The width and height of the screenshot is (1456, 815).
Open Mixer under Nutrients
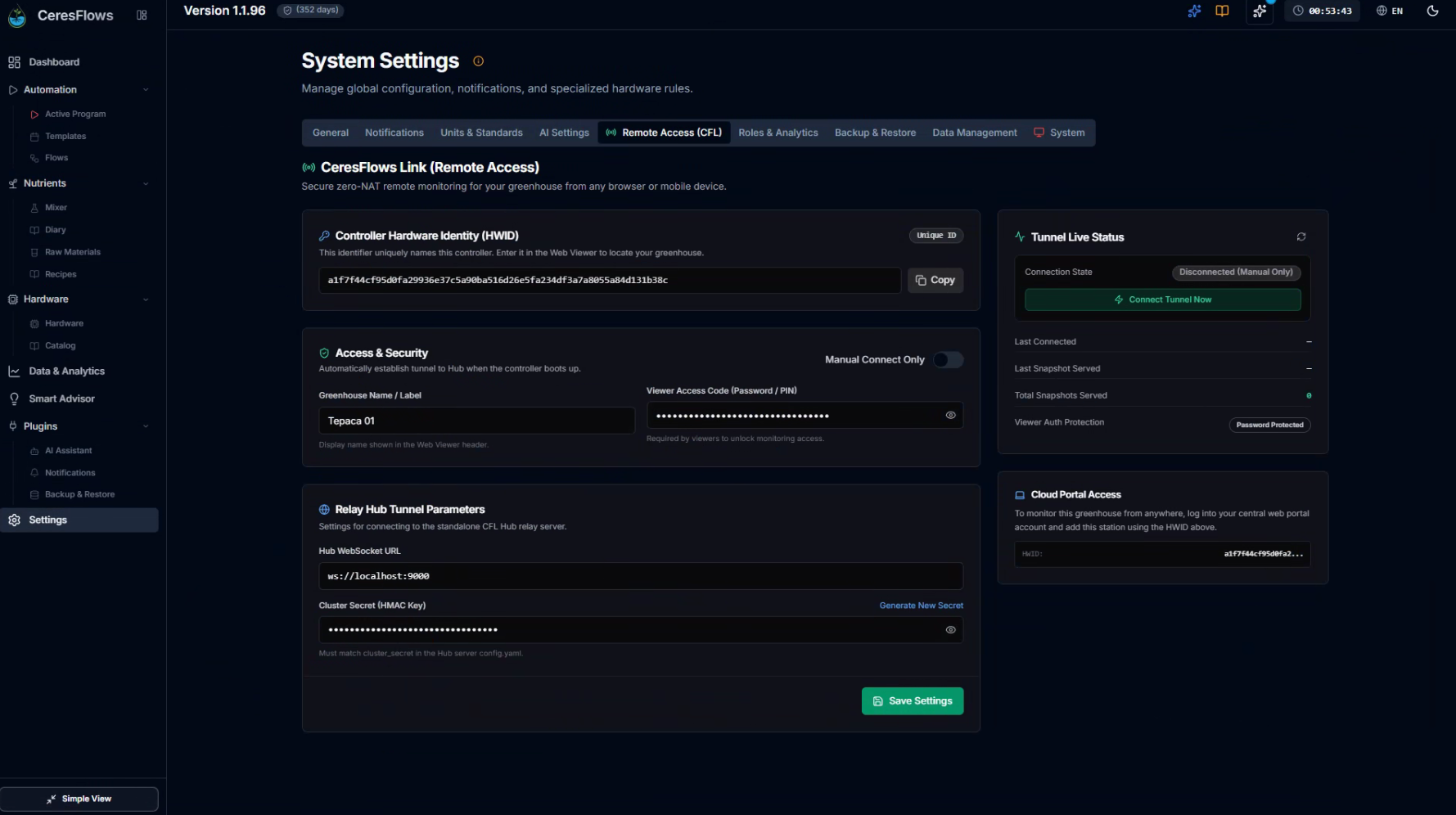coord(56,208)
